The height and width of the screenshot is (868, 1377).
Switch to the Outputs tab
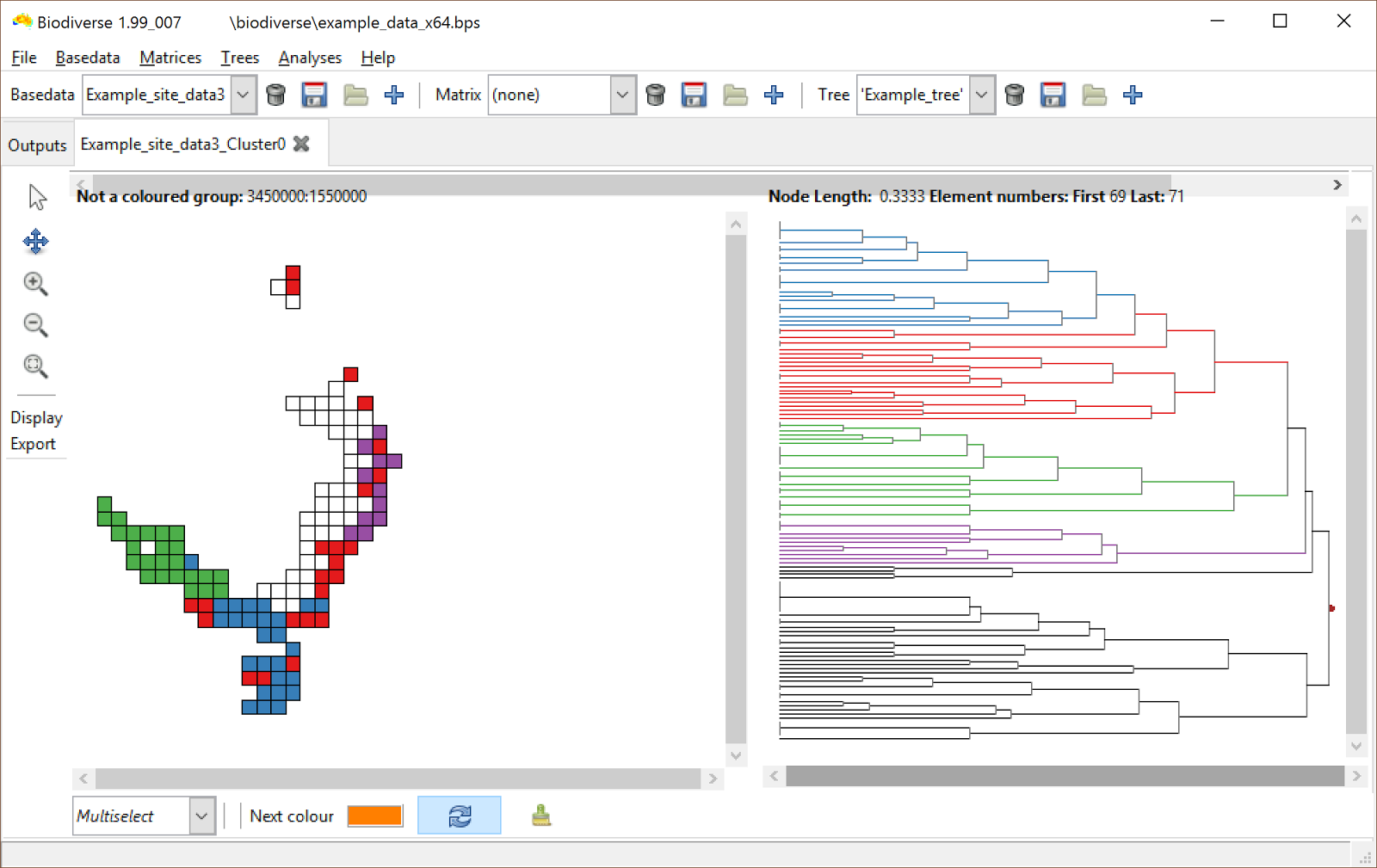37,144
